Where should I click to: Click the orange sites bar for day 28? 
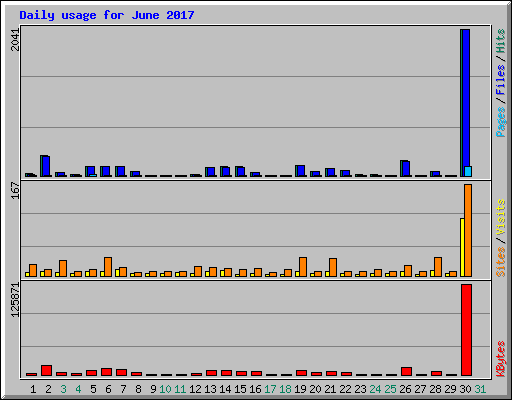pos(438,267)
